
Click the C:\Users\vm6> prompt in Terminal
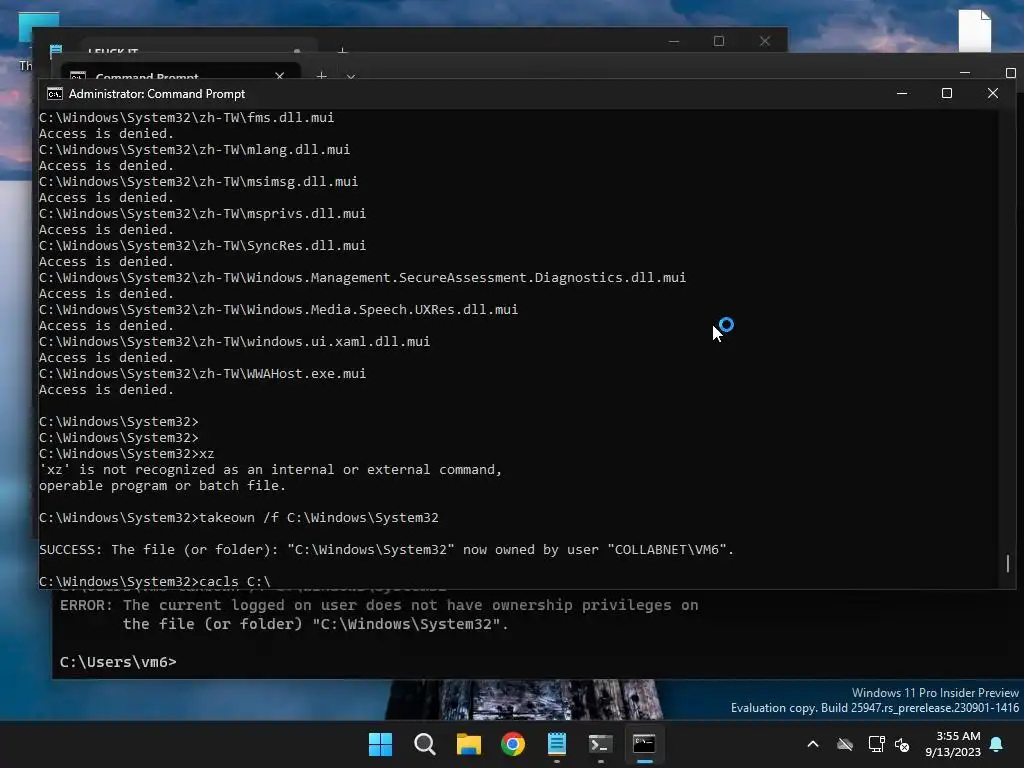coord(118,662)
